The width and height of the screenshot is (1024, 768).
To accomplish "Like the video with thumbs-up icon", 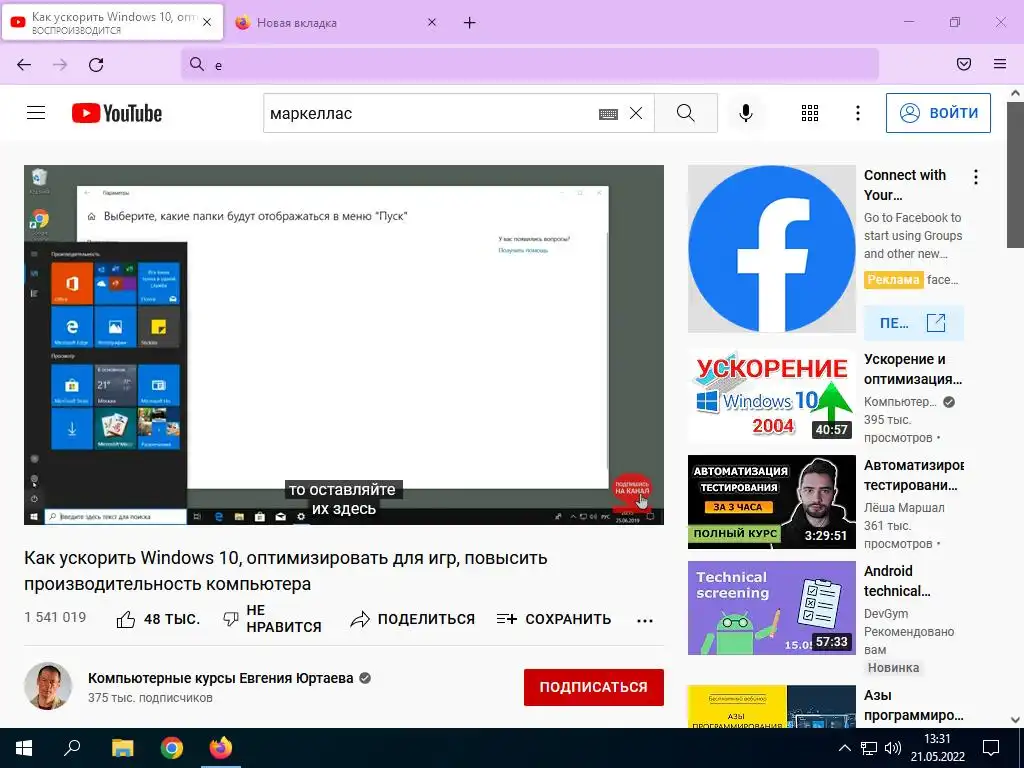I will (x=125, y=619).
